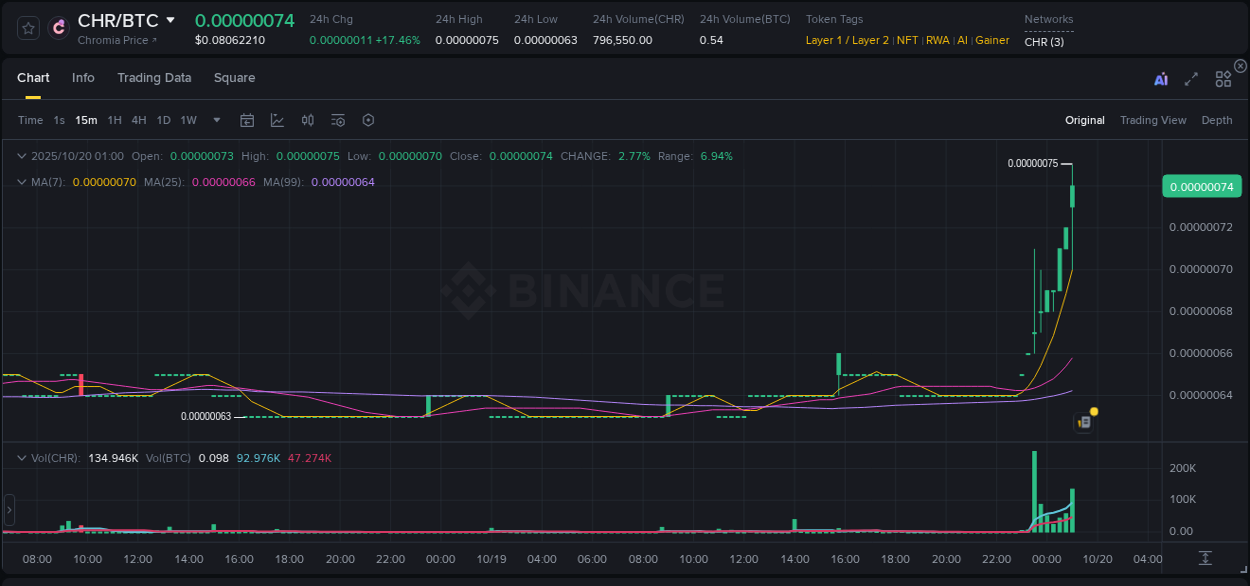Select the line chart style icon
1250x586 pixels.
[x=277, y=120]
